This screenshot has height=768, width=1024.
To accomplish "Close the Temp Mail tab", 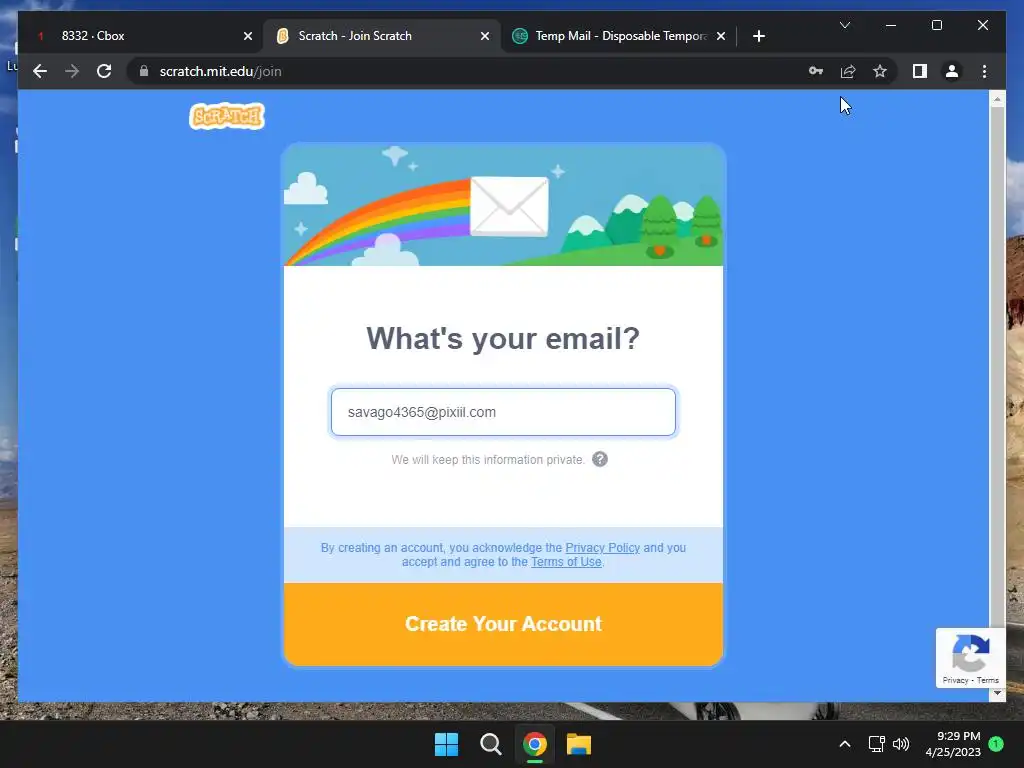I will point(720,36).
